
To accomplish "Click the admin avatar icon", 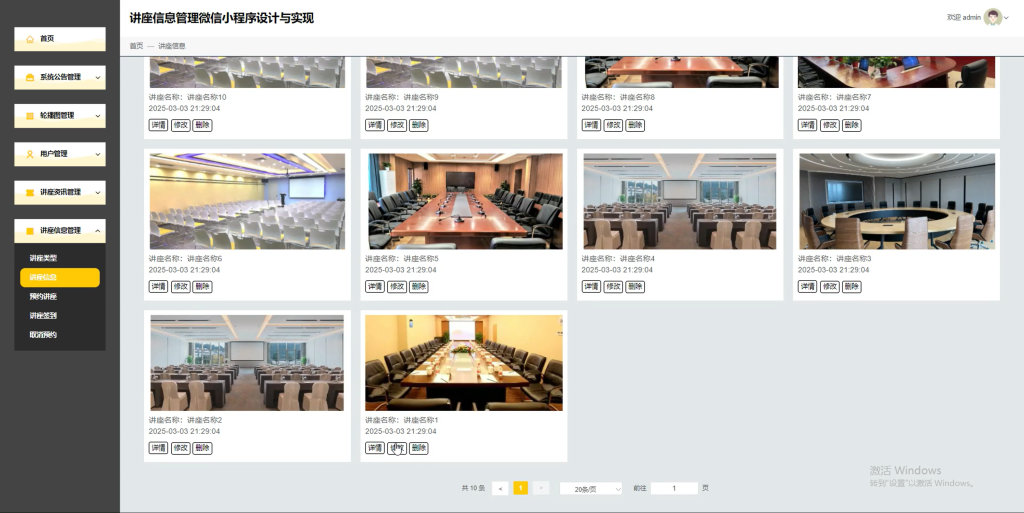I will coord(993,17).
